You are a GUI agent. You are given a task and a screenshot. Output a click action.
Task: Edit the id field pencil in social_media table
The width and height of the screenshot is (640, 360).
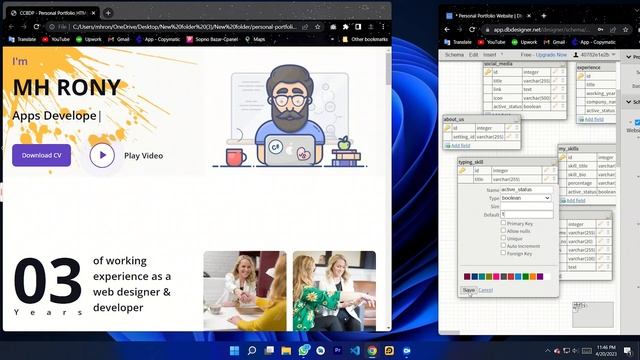[555, 72]
